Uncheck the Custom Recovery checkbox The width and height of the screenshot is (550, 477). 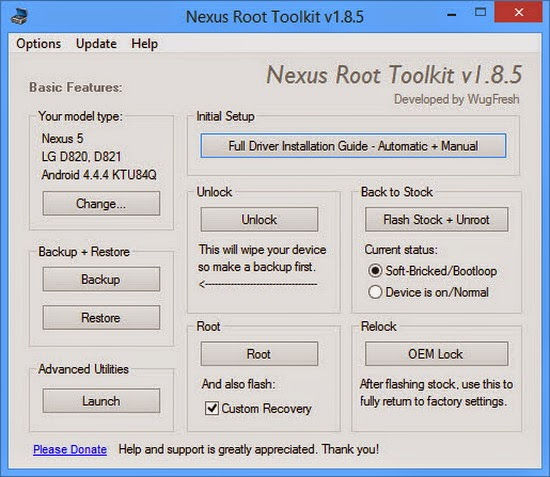pyautogui.click(x=212, y=408)
